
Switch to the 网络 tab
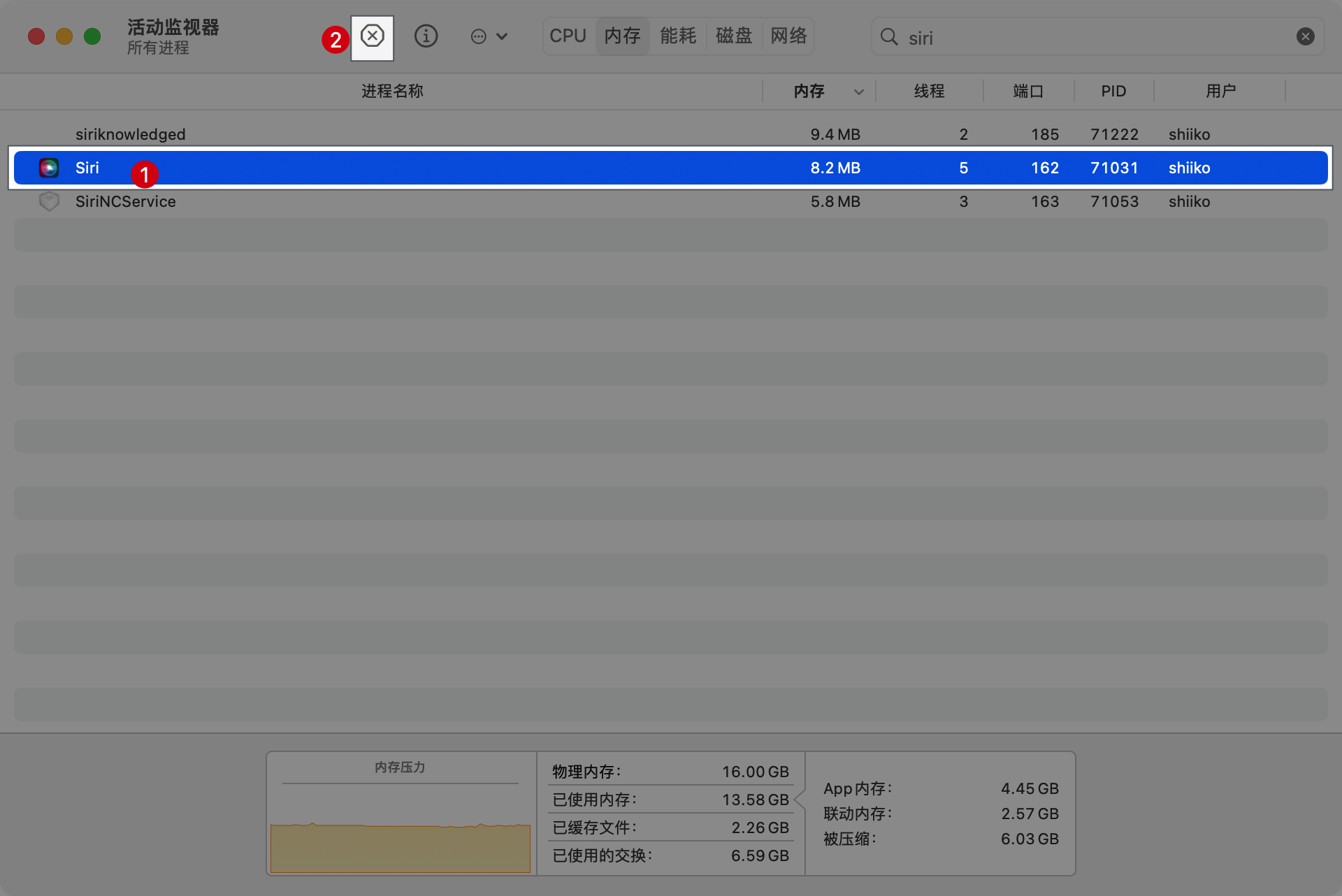pyautogui.click(x=788, y=36)
